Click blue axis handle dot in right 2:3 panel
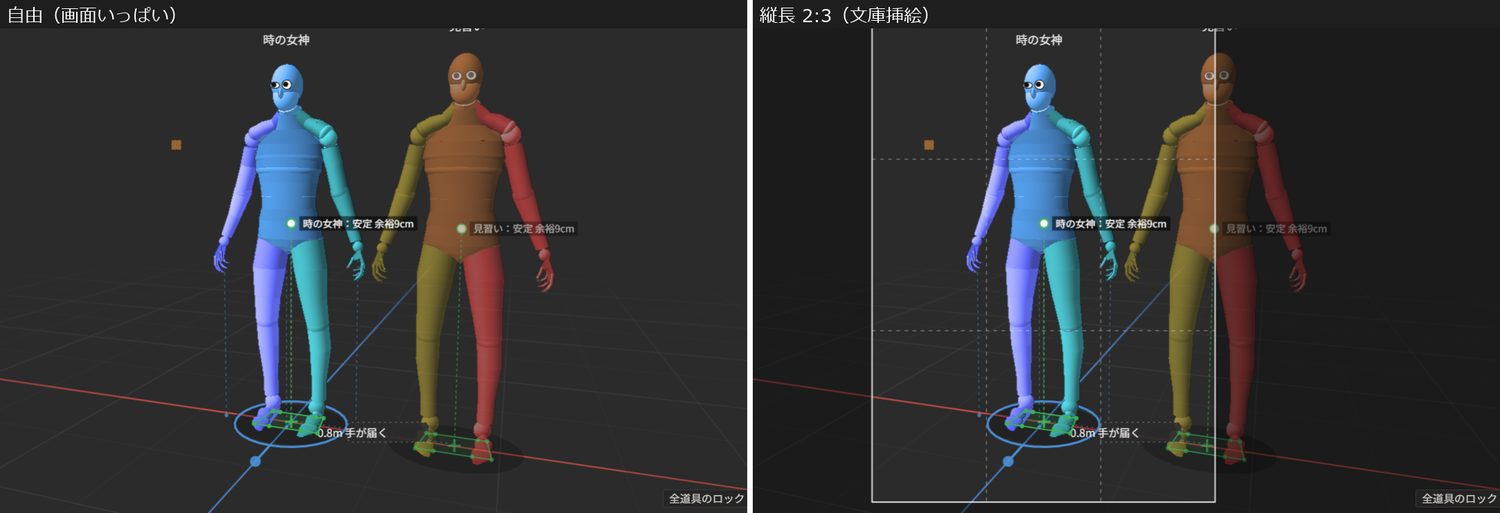The width and height of the screenshot is (1500, 513). [x=1008, y=461]
